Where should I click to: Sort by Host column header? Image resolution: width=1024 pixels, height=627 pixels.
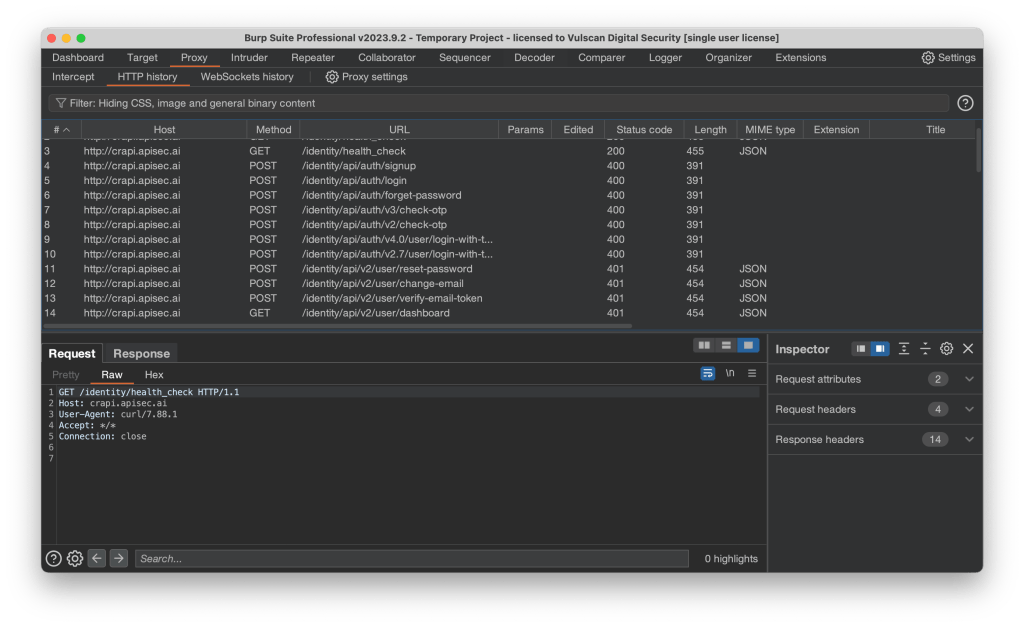pos(164,129)
